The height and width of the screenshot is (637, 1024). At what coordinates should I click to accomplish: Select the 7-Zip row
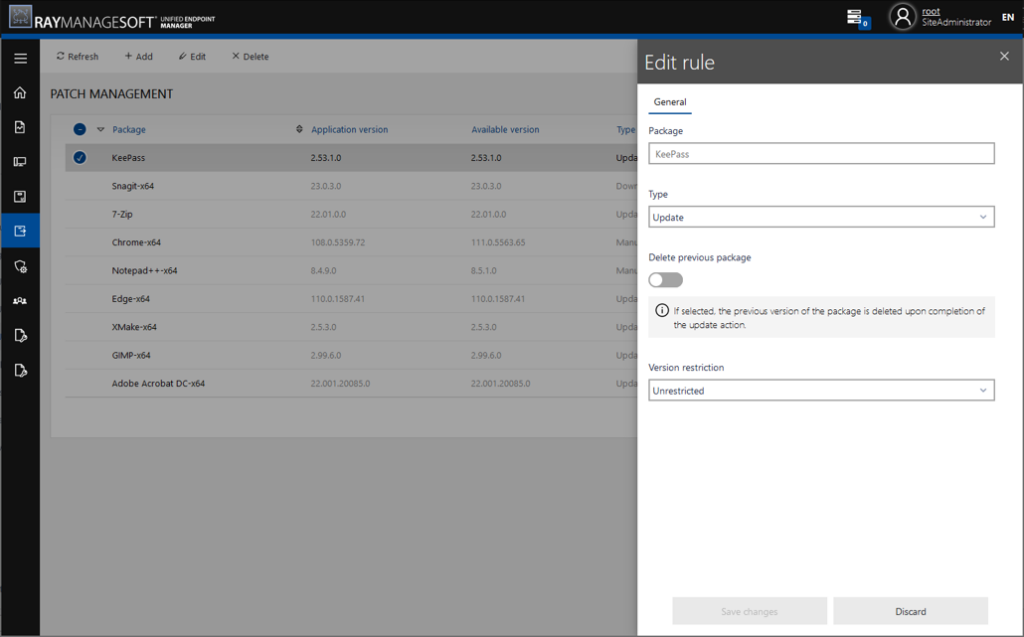click(351, 214)
